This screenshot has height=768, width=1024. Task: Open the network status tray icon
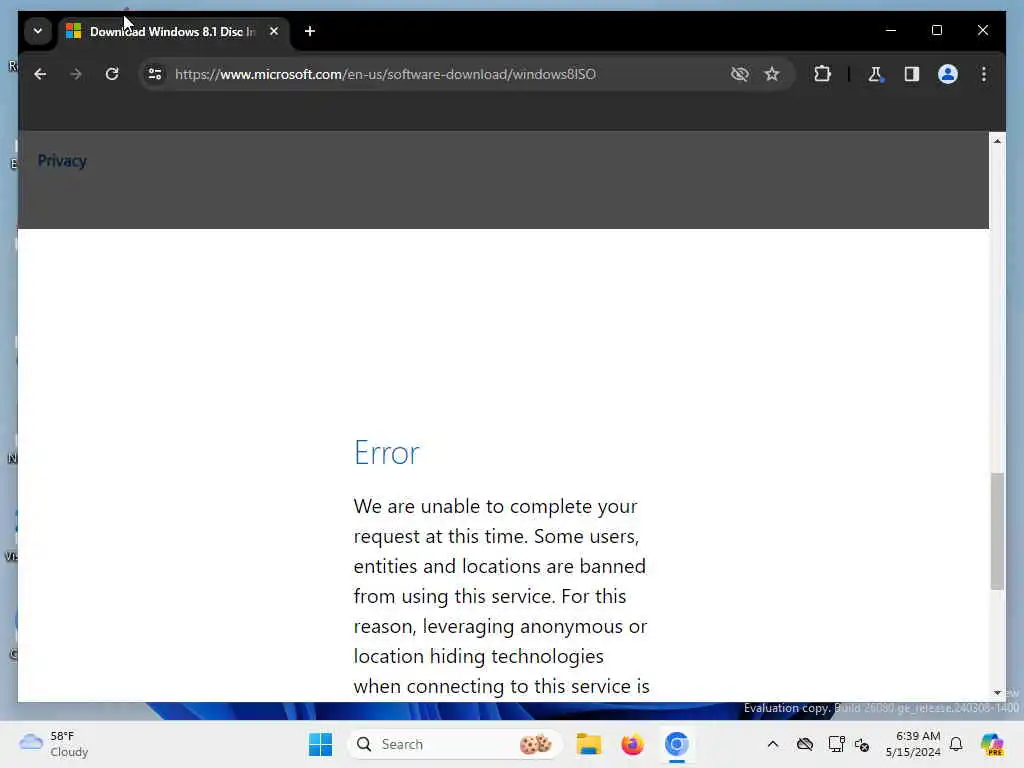836,744
